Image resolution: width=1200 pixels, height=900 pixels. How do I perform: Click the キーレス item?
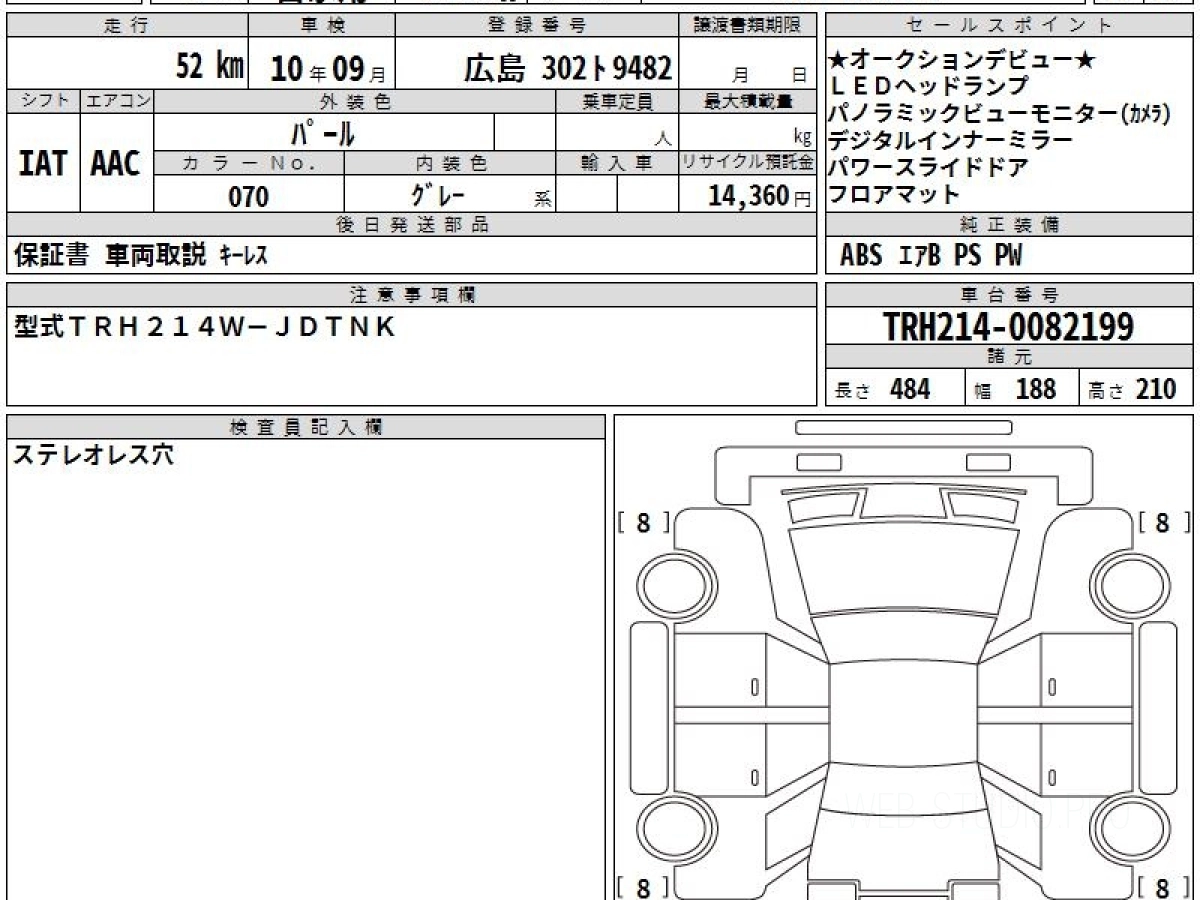(x=243, y=256)
